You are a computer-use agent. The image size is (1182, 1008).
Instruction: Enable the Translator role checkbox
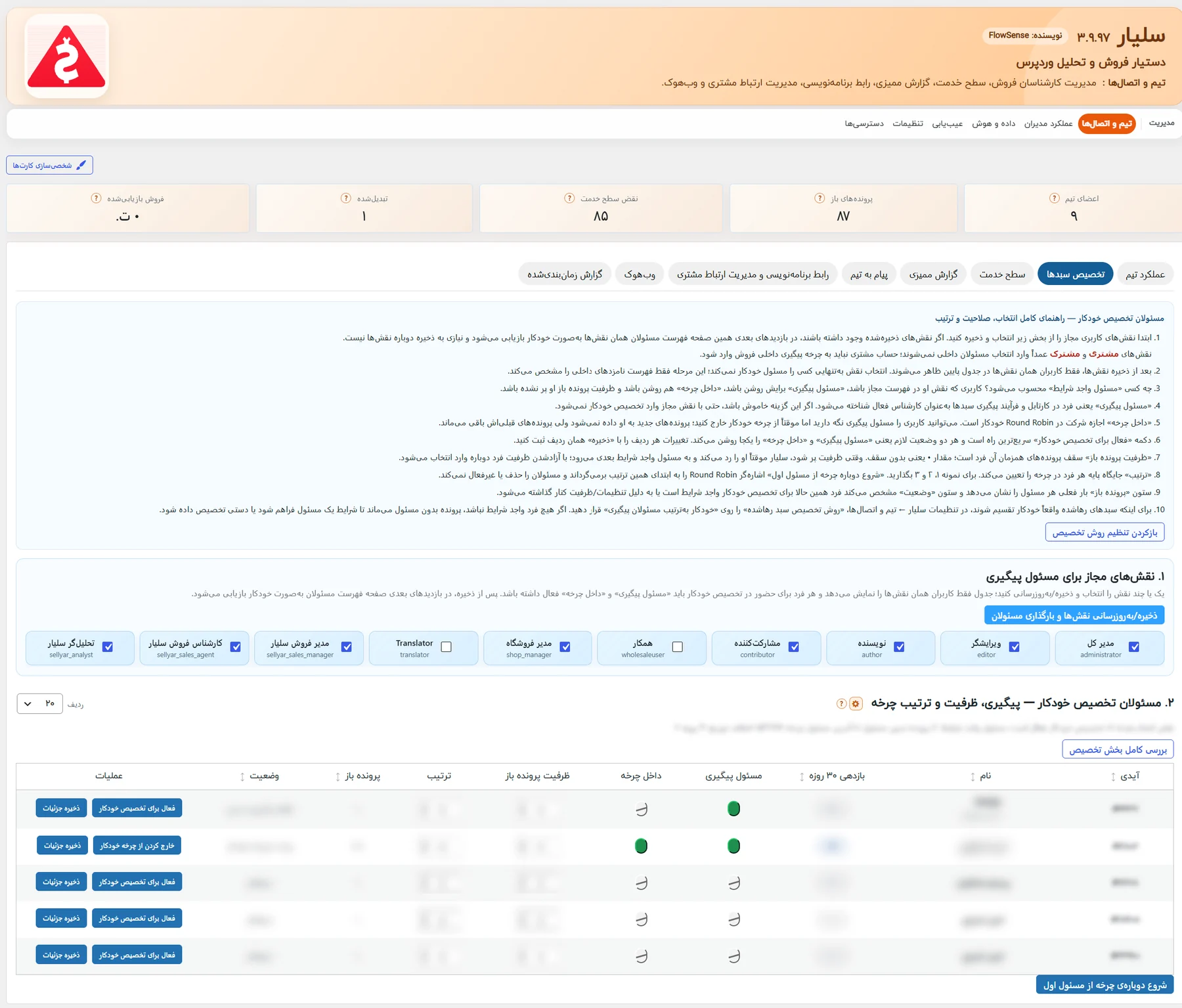pos(447,647)
